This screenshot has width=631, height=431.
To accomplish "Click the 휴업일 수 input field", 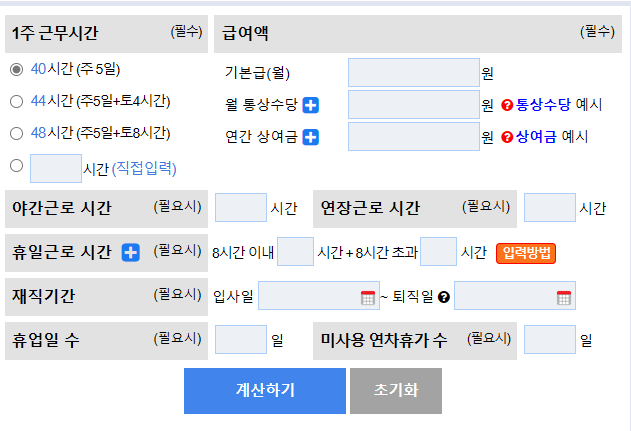I will pyautogui.click(x=241, y=339).
